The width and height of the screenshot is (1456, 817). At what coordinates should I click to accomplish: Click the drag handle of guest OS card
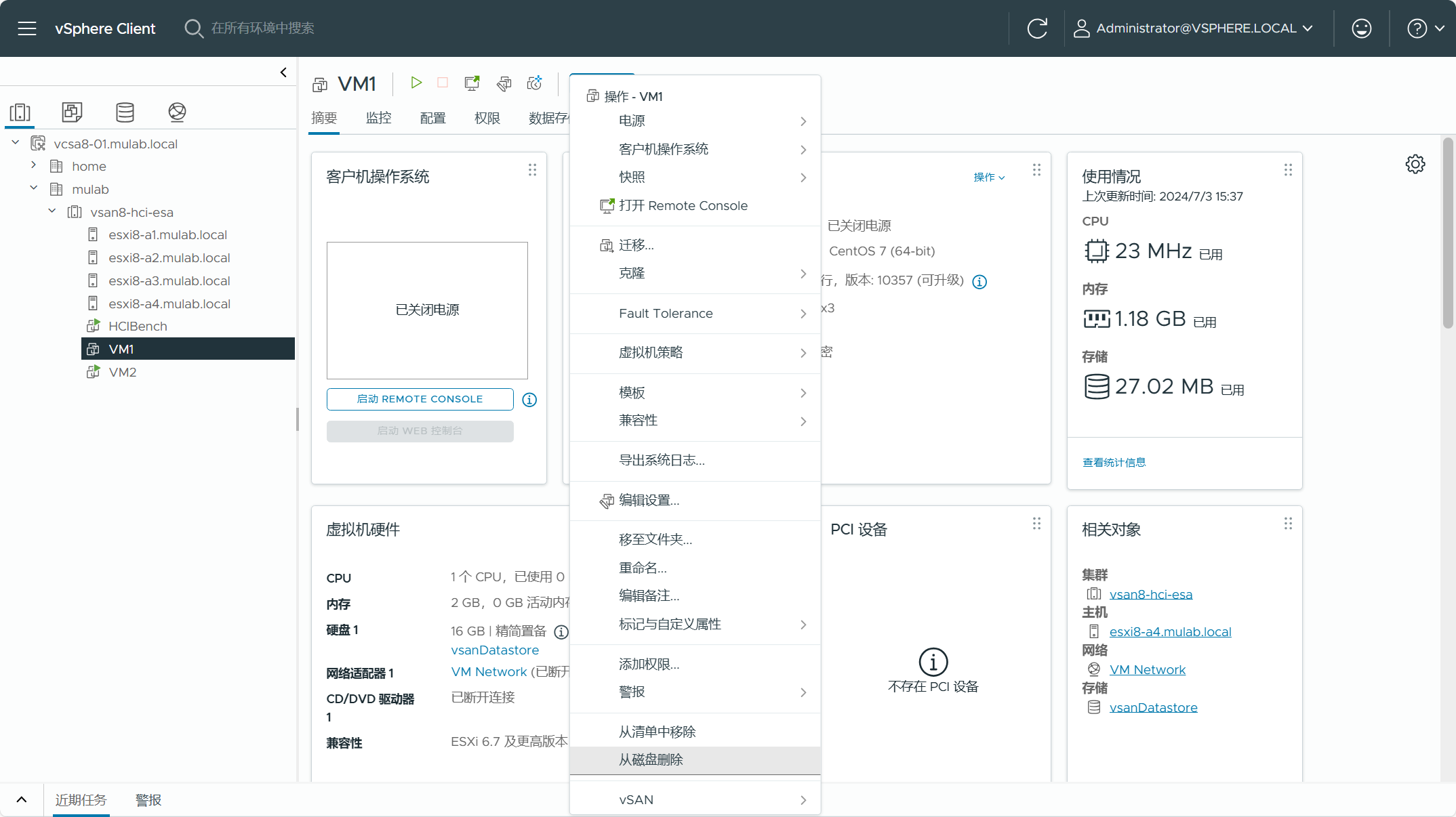(532, 170)
